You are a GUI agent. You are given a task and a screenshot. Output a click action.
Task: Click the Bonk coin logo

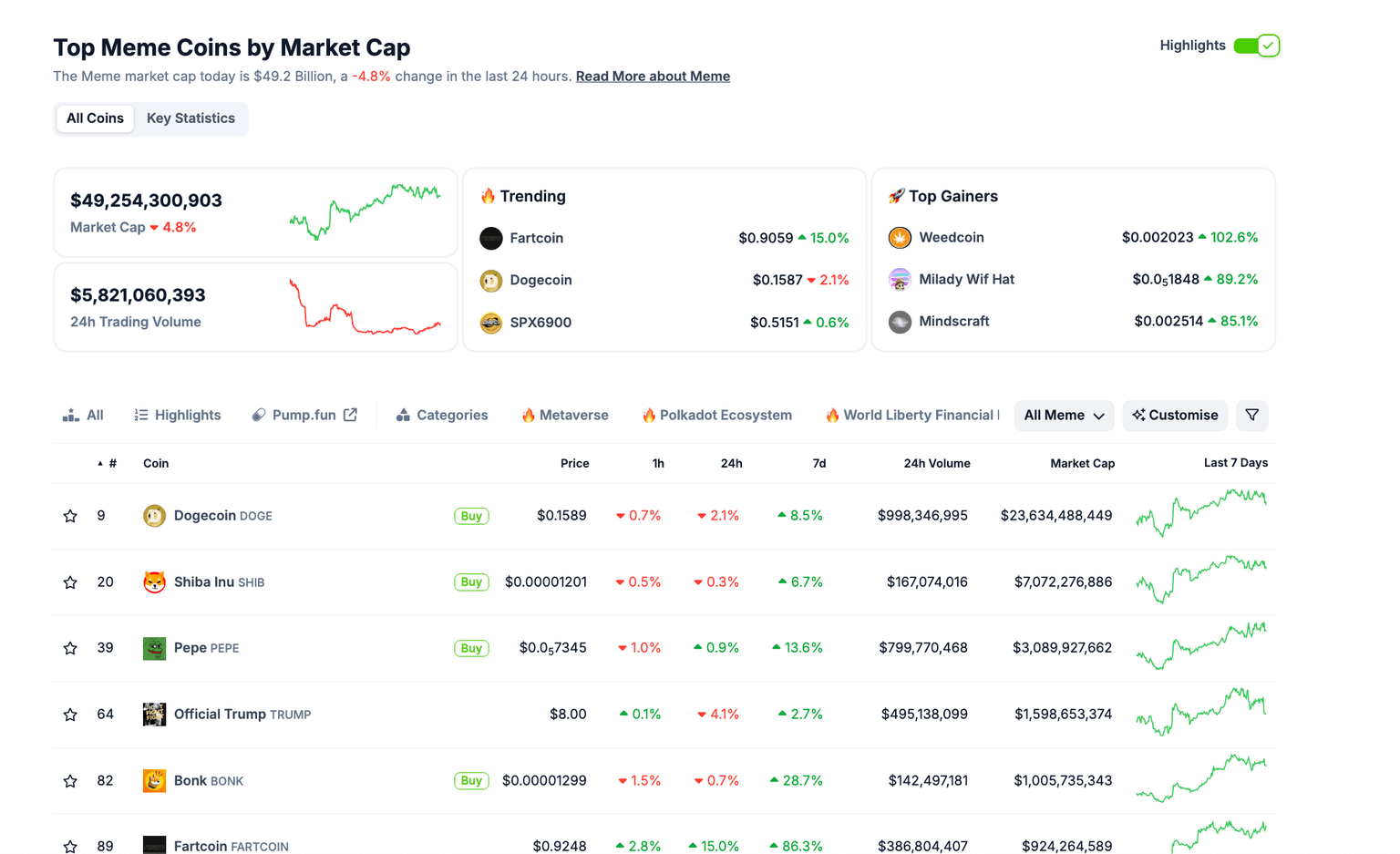pyautogui.click(x=153, y=780)
